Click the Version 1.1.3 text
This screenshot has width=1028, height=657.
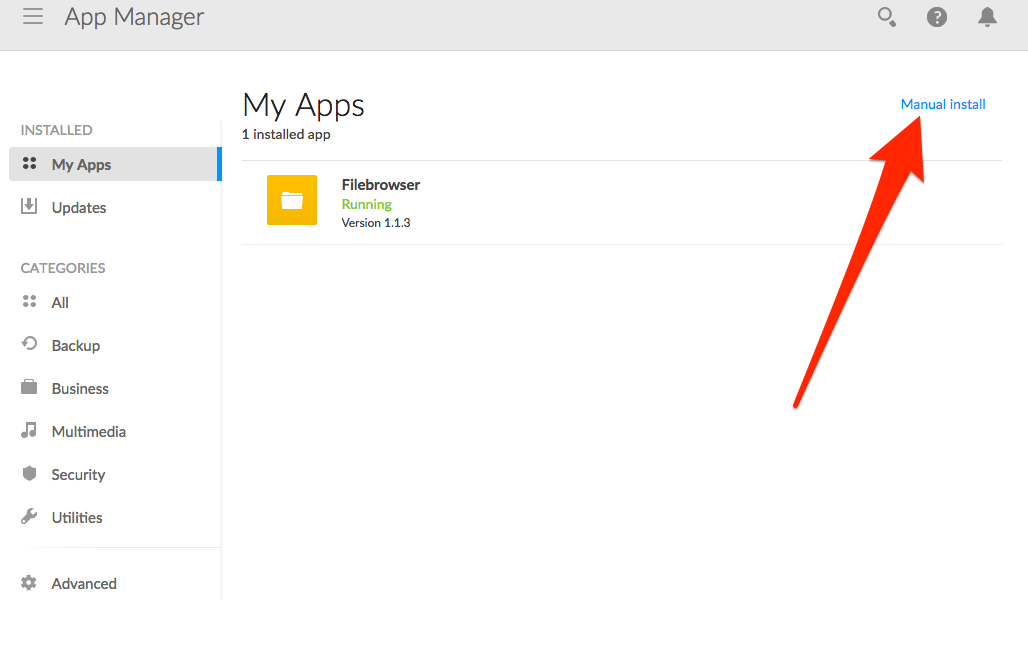[376, 223]
